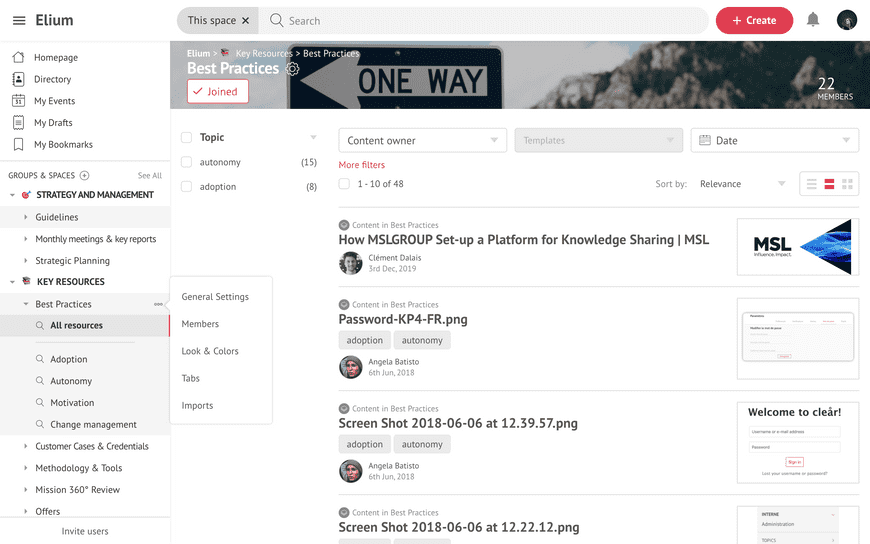The image size is (870, 544).
Task: Open the Homepage house icon
Action: coord(18,57)
